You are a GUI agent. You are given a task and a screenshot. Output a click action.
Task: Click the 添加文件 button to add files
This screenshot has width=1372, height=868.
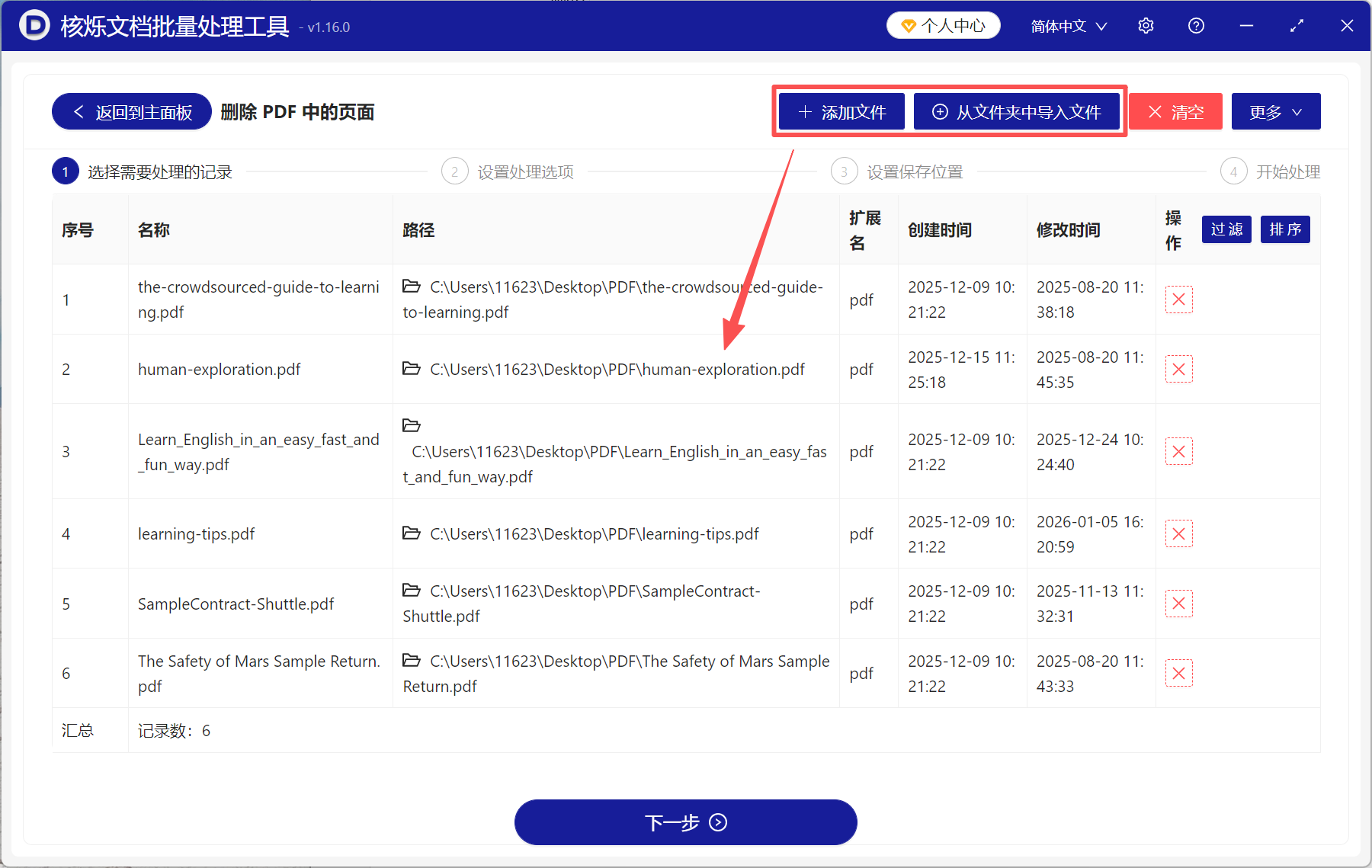(x=841, y=111)
